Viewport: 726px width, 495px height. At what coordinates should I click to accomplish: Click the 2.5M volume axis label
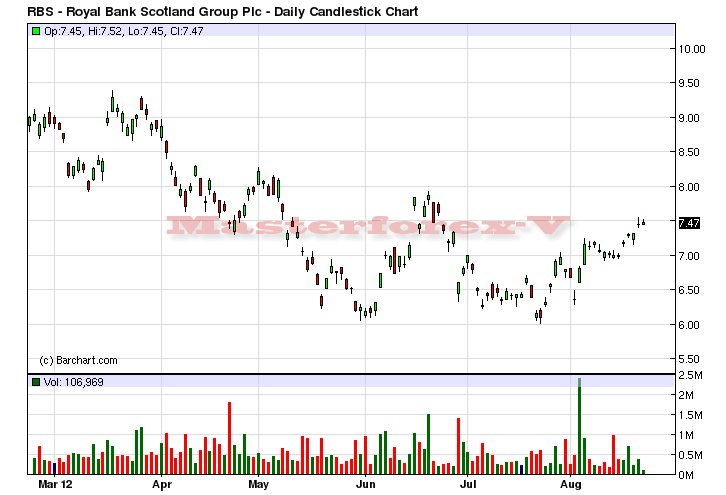point(691,375)
